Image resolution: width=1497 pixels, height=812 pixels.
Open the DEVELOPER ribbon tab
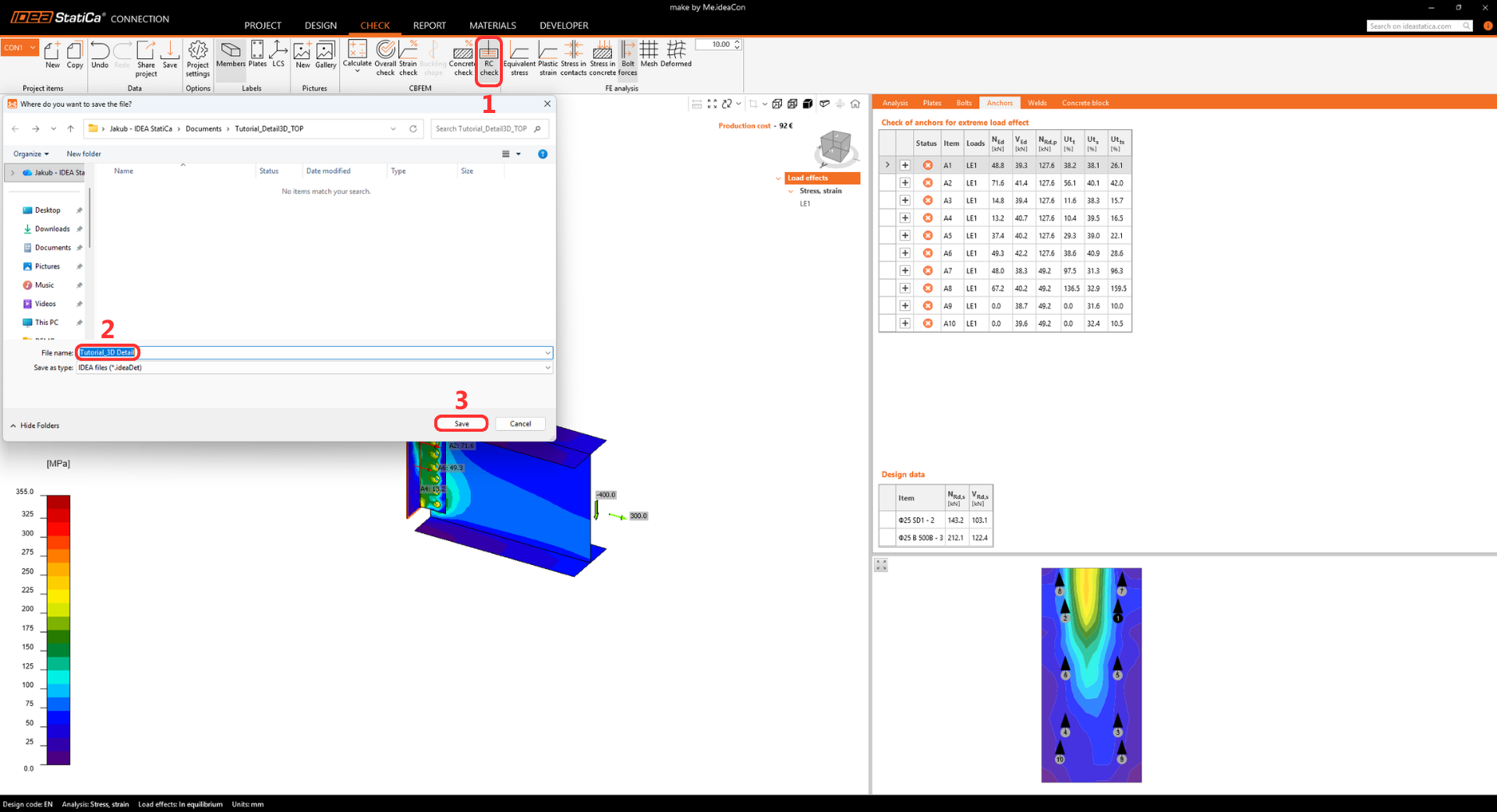click(x=564, y=26)
